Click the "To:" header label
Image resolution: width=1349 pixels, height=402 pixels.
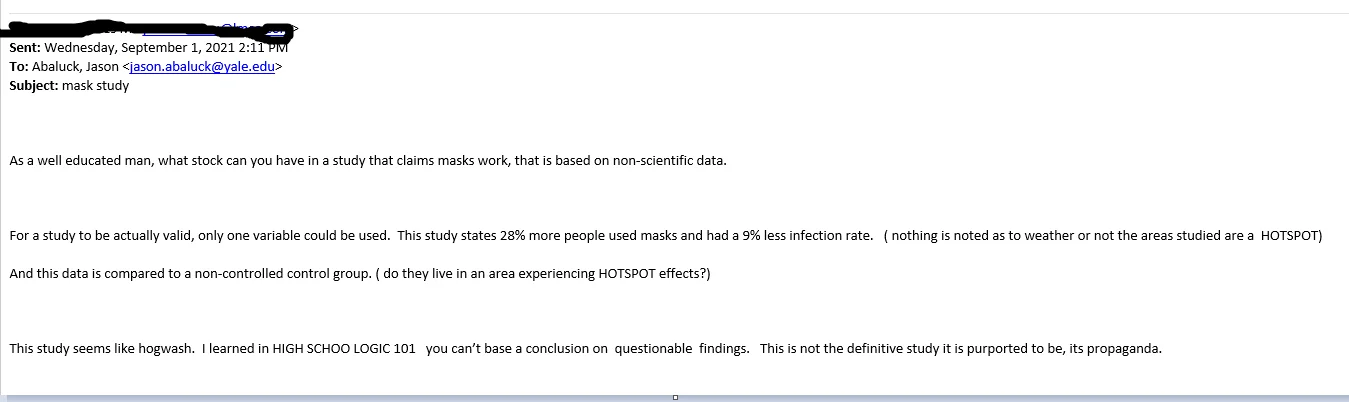19,66
